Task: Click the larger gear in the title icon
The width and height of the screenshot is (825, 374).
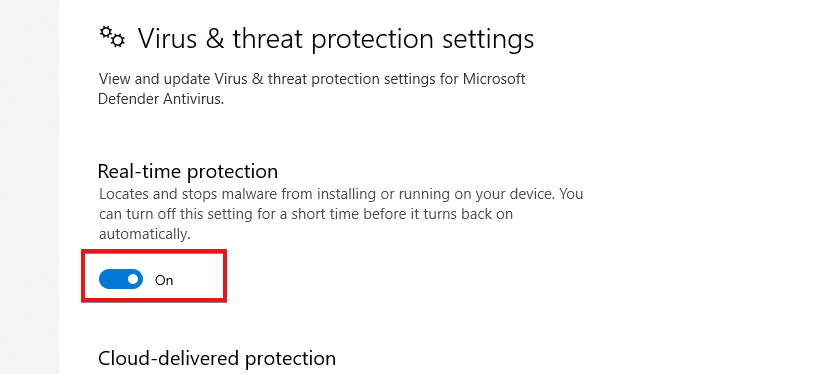Action: [x=118, y=41]
